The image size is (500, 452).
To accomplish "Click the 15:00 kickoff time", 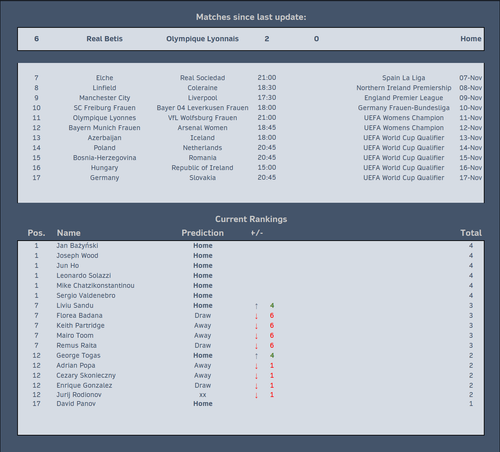I will coord(267,168).
